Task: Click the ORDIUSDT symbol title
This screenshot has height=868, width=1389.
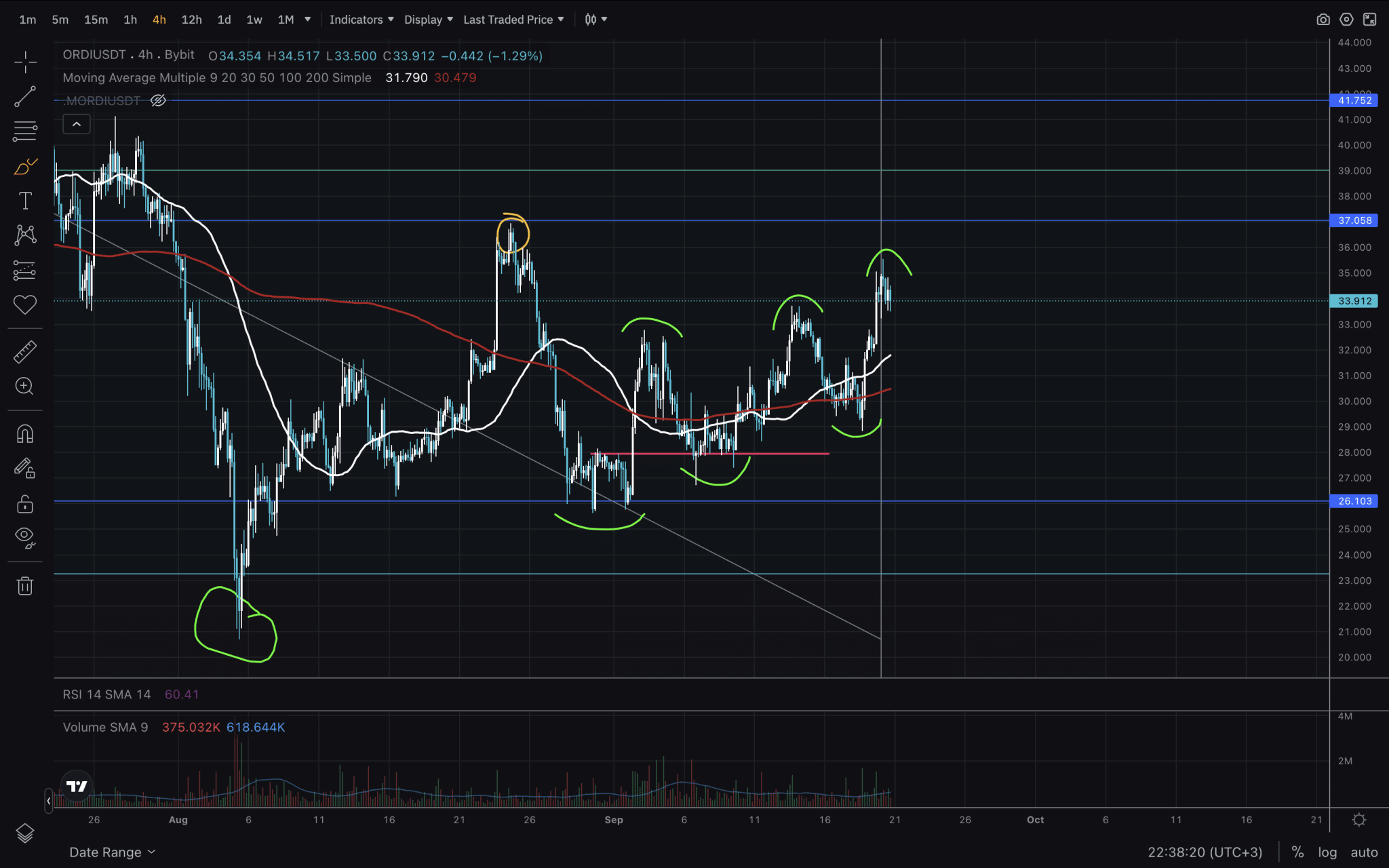Action: click(95, 55)
